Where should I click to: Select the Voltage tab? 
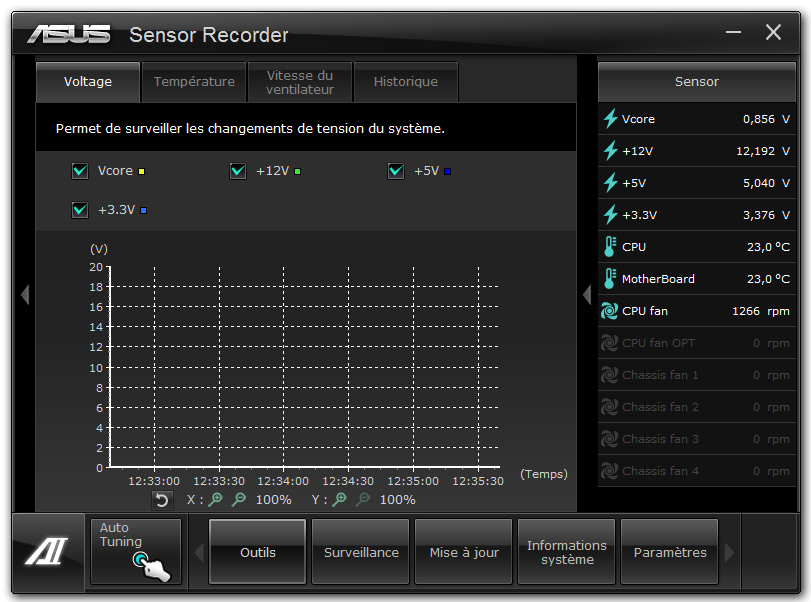(88, 82)
